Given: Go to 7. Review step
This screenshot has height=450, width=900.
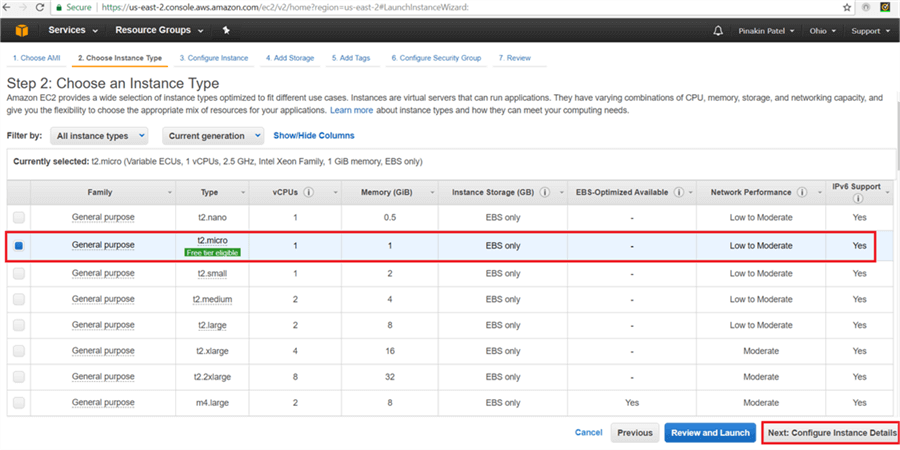Looking at the screenshot, I should (515, 58).
